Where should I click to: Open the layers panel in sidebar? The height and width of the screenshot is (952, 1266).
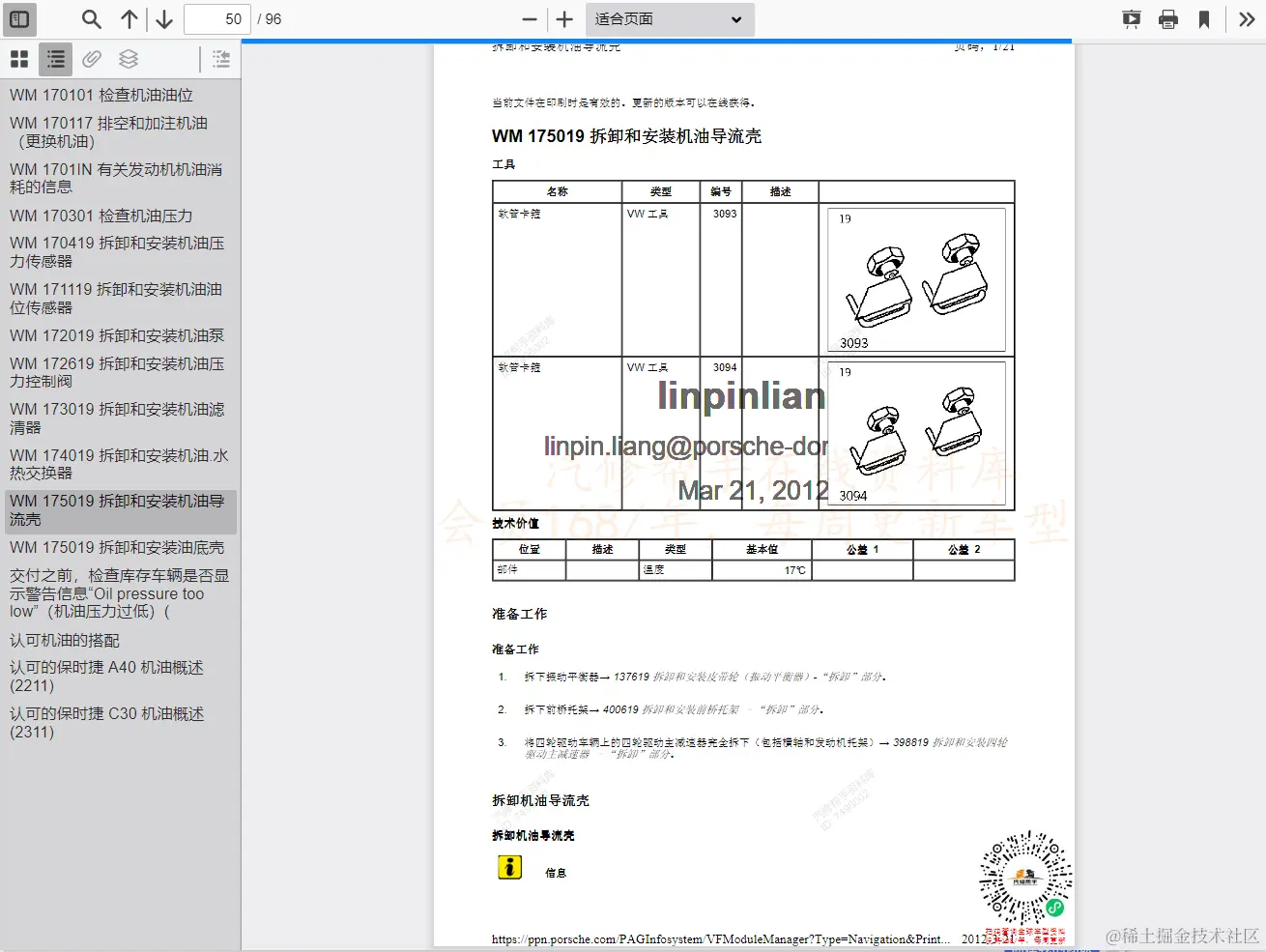(x=128, y=59)
